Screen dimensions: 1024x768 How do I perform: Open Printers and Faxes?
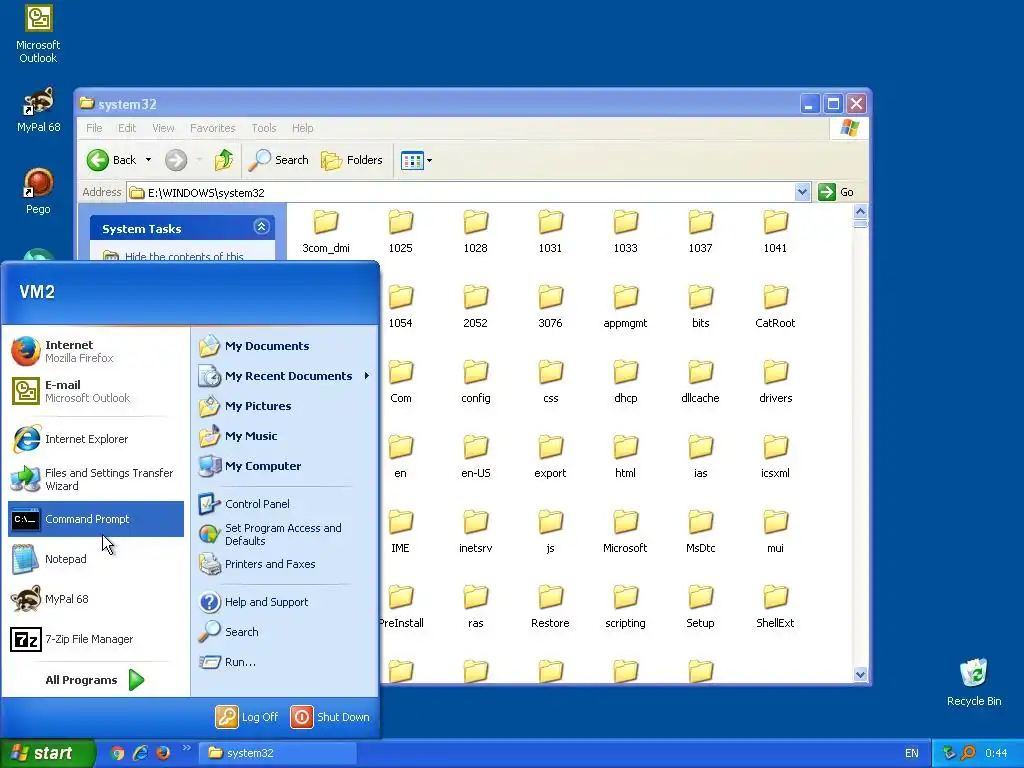point(285,564)
